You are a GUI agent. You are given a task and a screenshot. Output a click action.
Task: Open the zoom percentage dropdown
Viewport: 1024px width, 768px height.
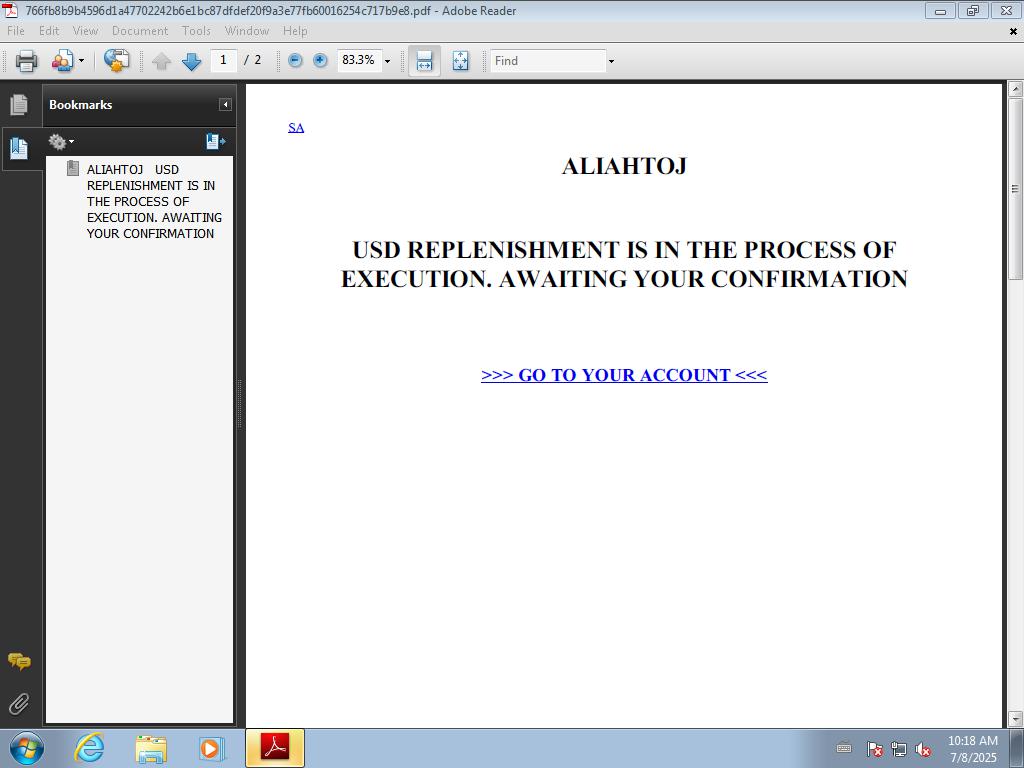(387, 61)
